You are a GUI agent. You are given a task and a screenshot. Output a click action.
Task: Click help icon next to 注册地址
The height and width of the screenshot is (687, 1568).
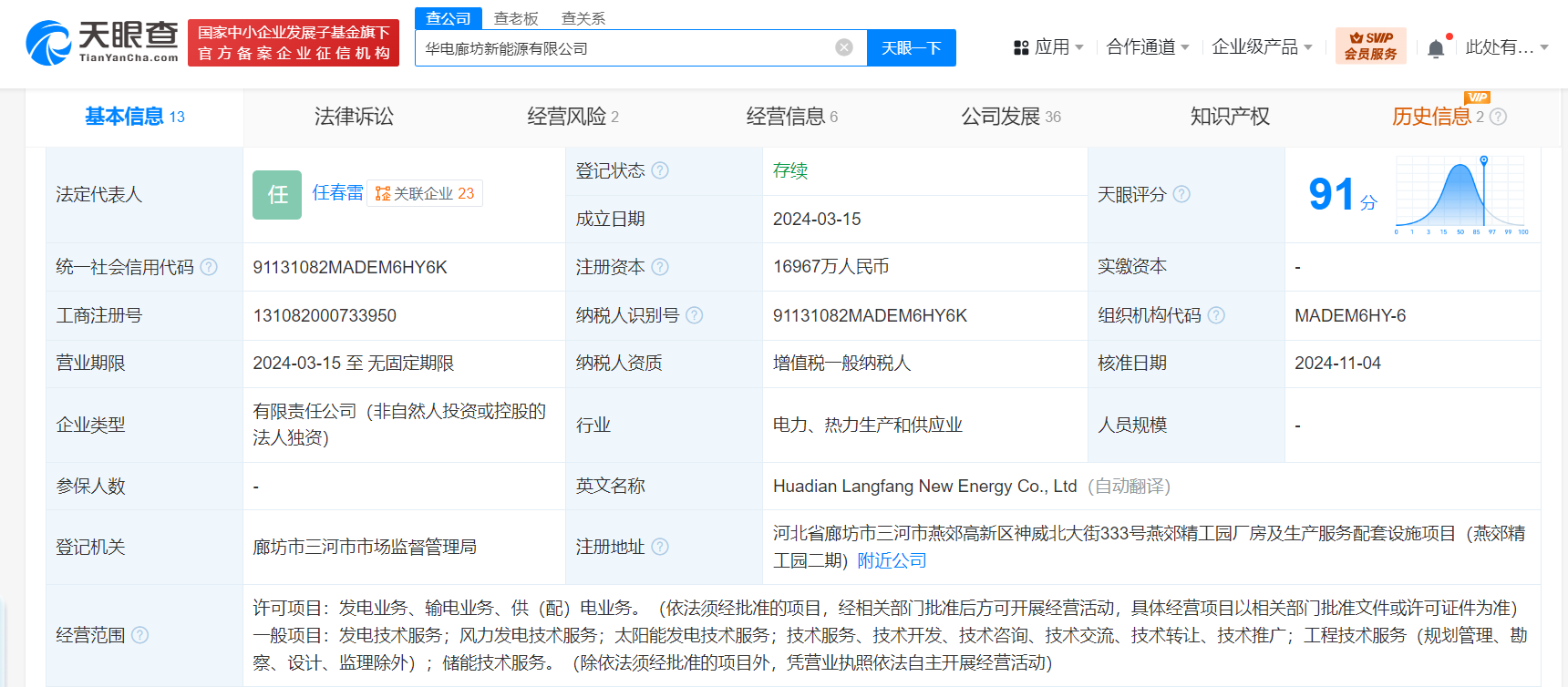(660, 547)
